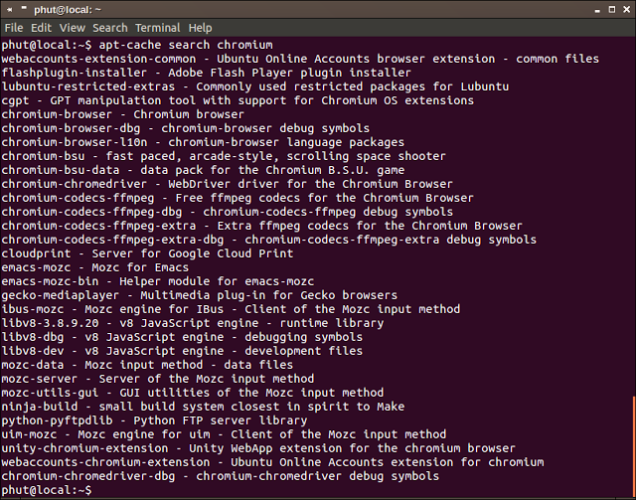This screenshot has height=500, width=636.
Task: Open the Help menu
Action: click(x=200, y=28)
